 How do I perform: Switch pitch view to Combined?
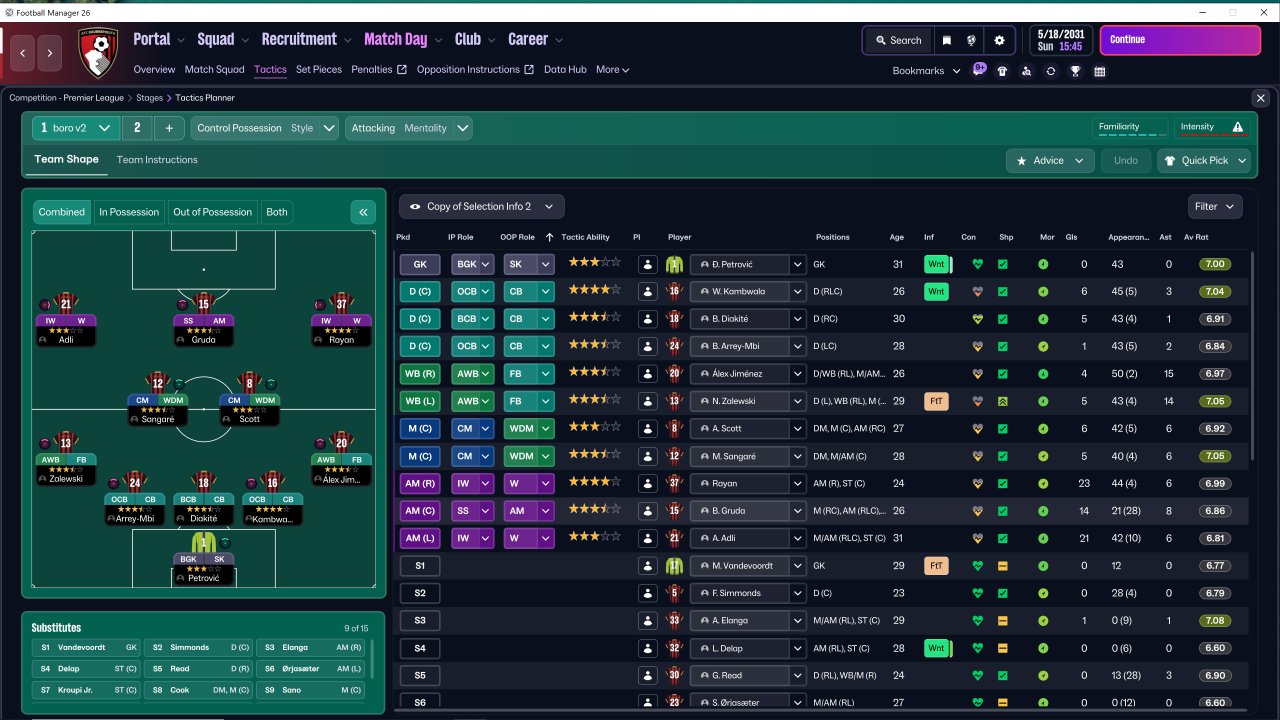point(62,212)
